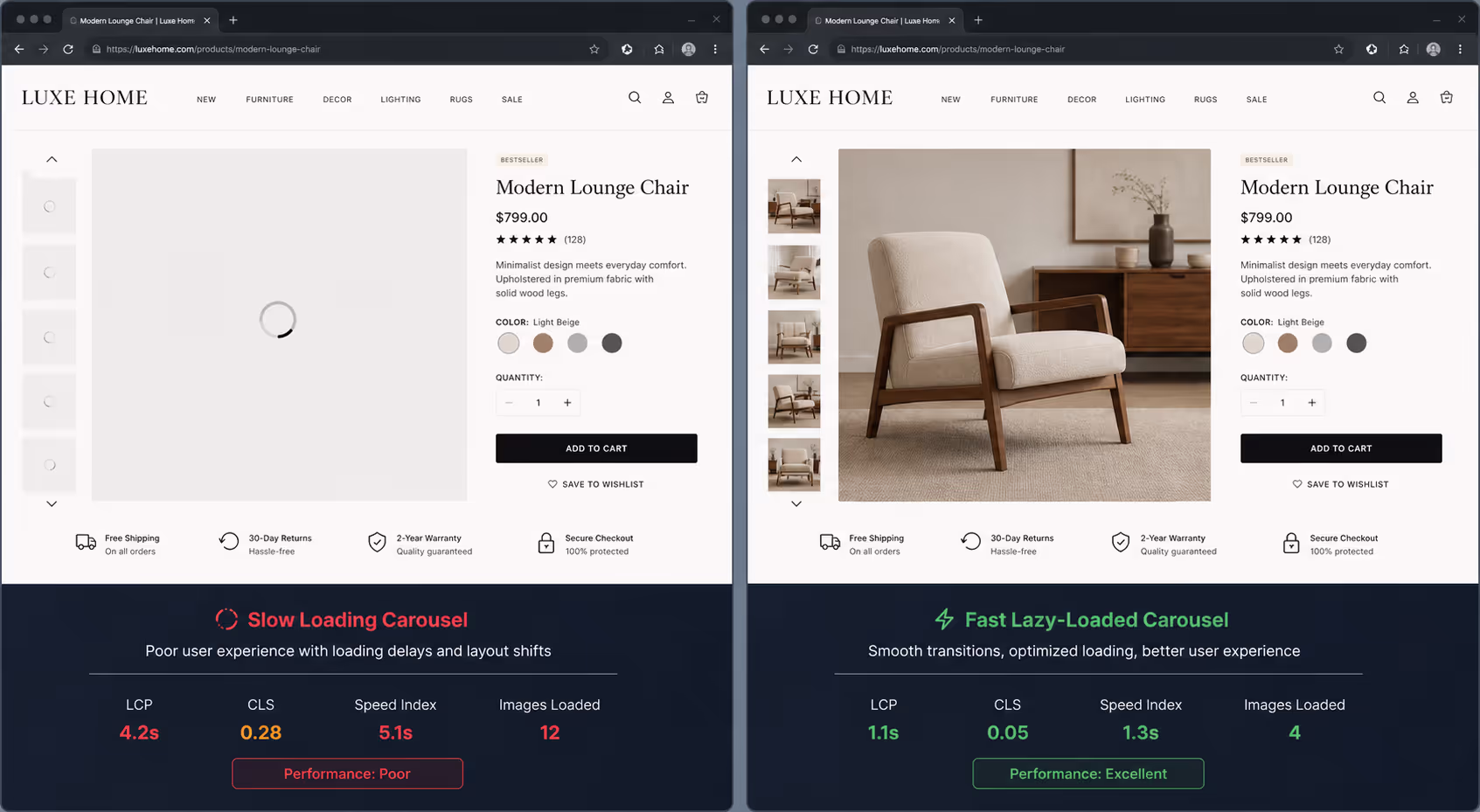Click star rating in right window

click(x=1271, y=239)
